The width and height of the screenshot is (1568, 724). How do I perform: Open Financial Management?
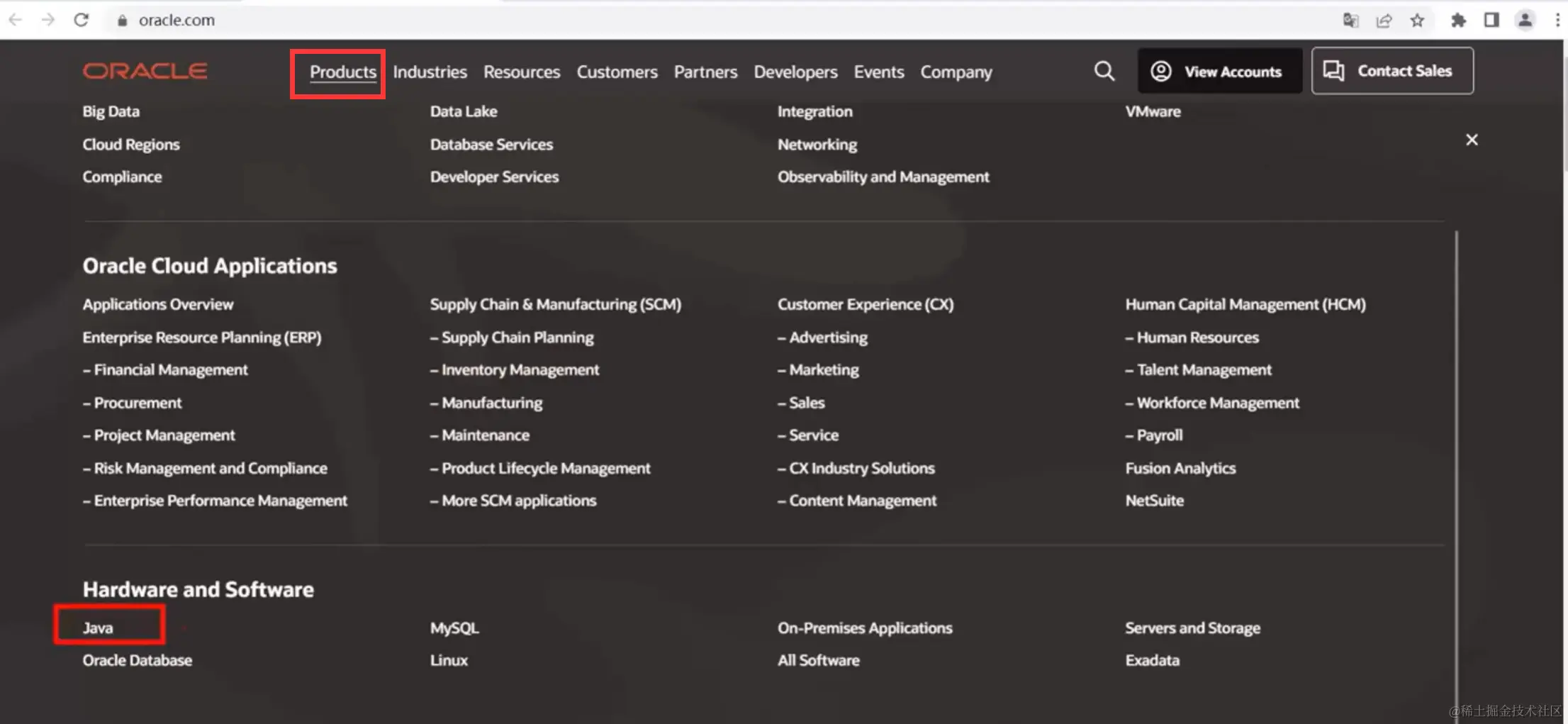pyautogui.click(x=165, y=369)
